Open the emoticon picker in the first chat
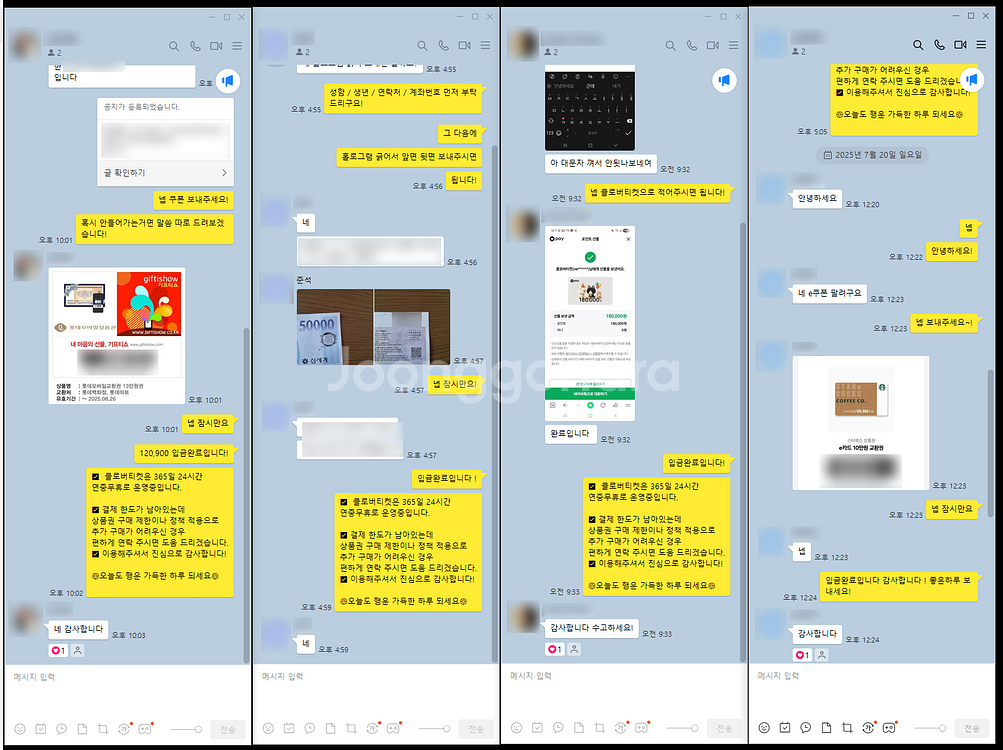Screen dimensions: 1003x750 19,729
